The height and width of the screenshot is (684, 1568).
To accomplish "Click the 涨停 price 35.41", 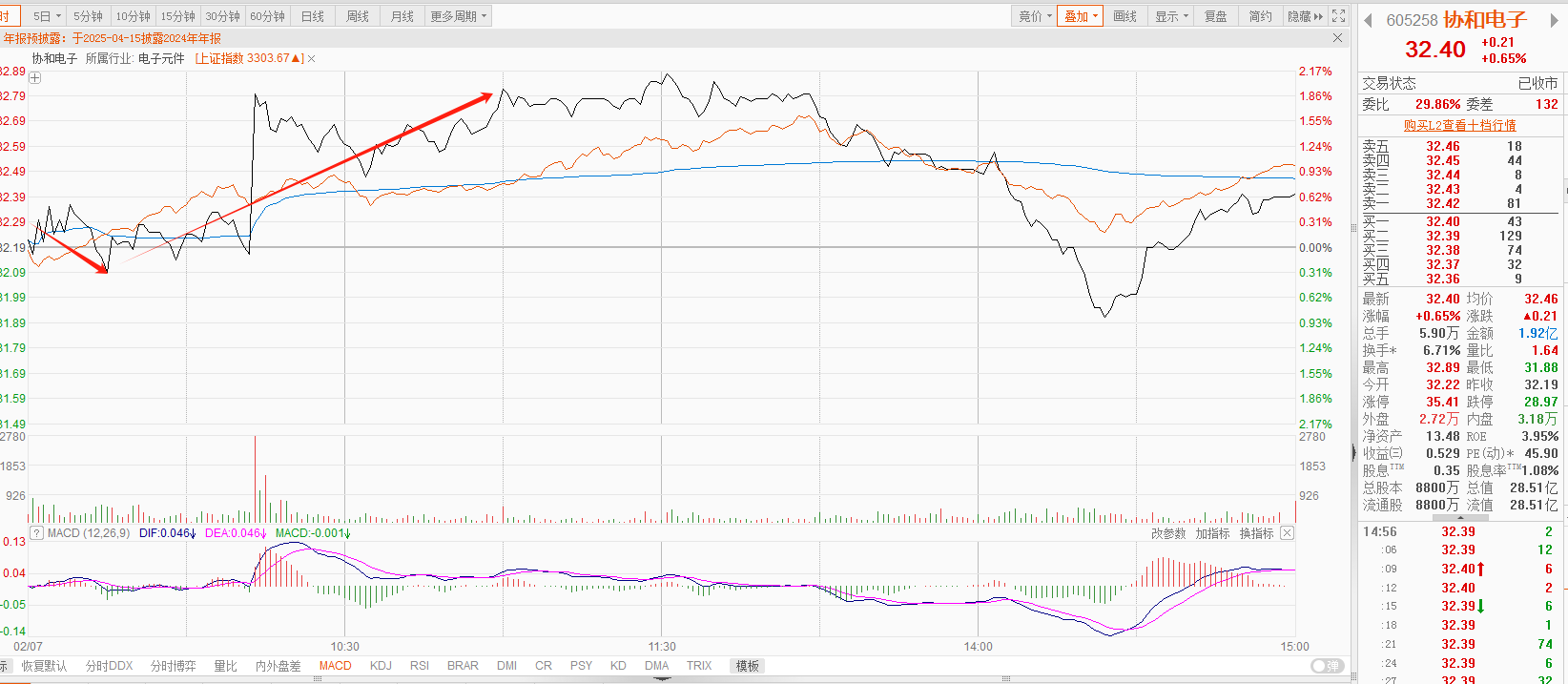I will [1443, 402].
